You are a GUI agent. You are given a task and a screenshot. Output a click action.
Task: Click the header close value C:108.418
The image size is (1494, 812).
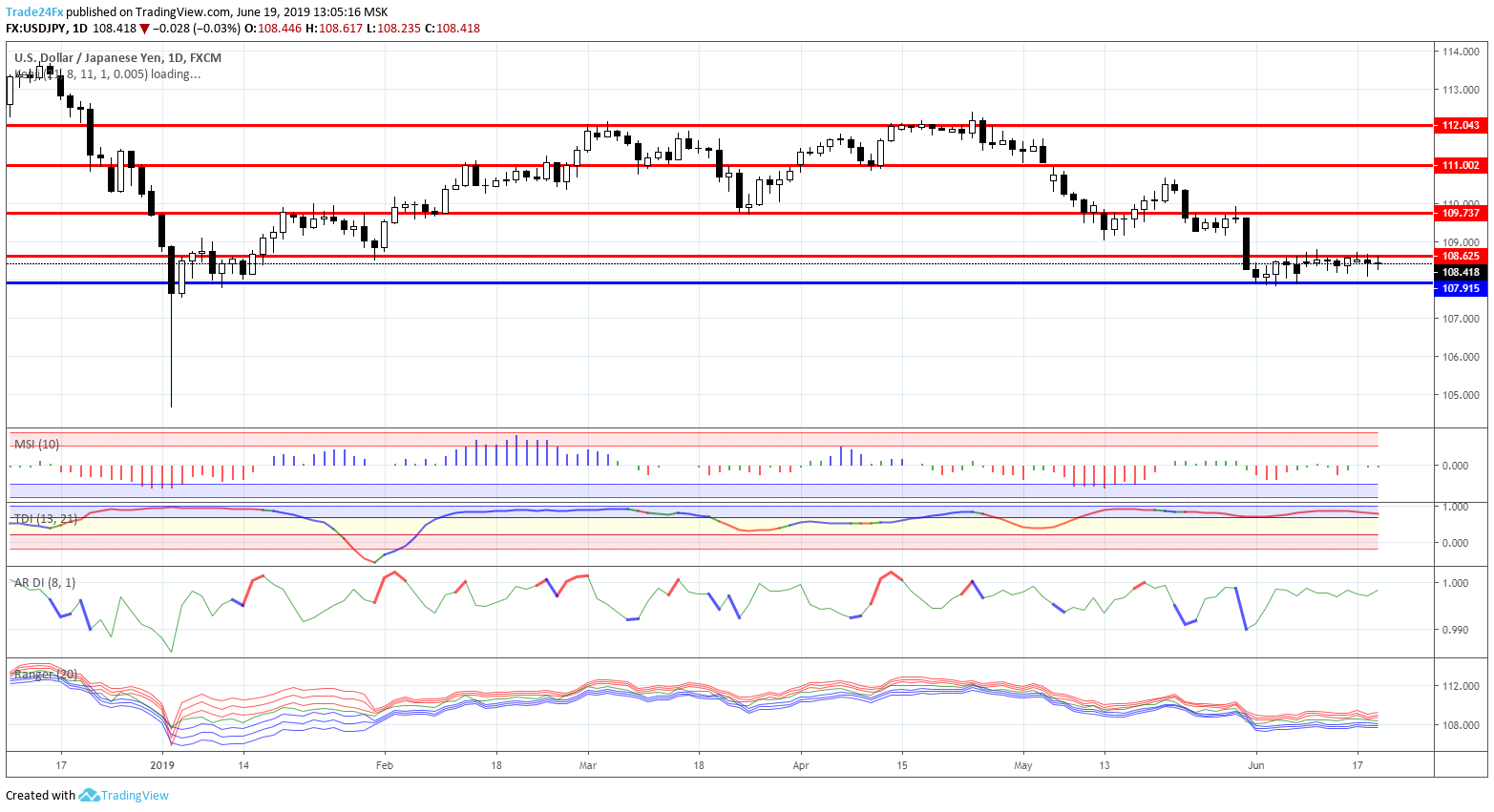tap(452, 29)
